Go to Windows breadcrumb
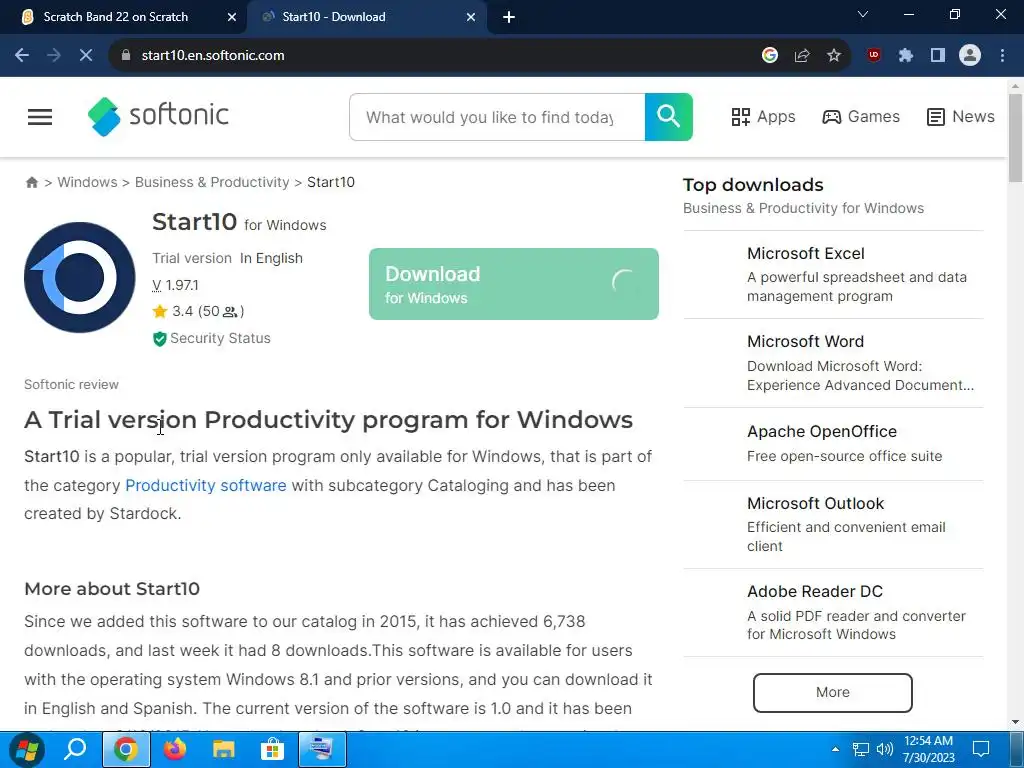This screenshot has height=768, width=1024. click(x=88, y=182)
